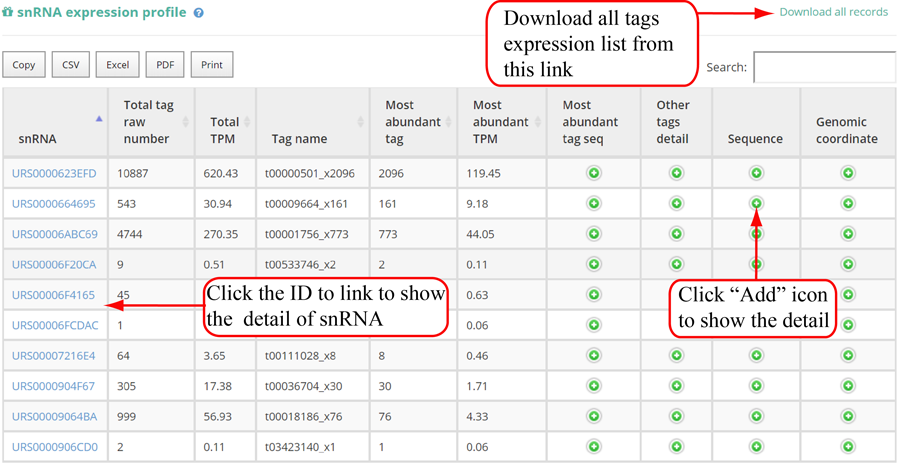Show Sequence detail for URS00009064BA
Viewport: 900px width, 465px height.
[x=756, y=416]
